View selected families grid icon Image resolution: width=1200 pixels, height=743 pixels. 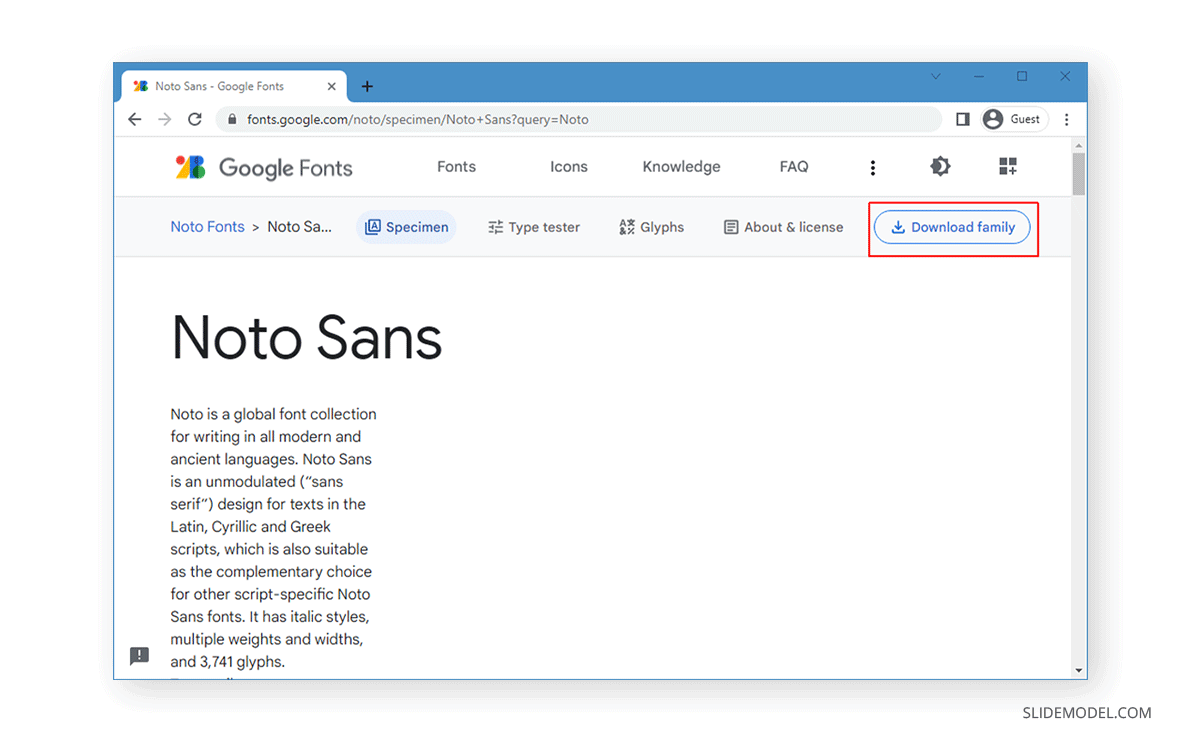click(1008, 167)
